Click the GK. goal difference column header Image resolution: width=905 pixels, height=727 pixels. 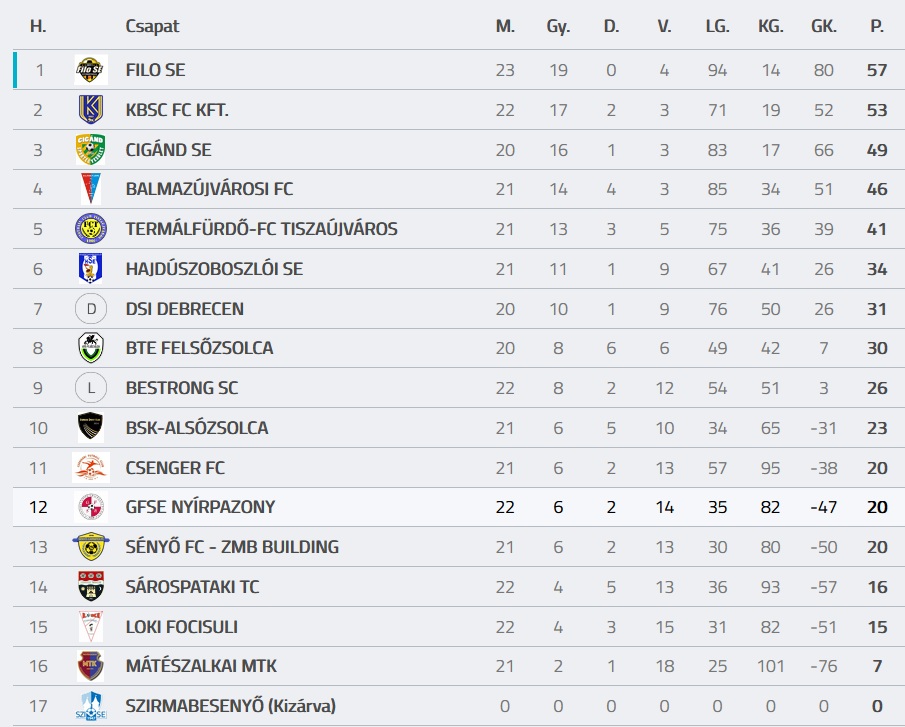(824, 27)
